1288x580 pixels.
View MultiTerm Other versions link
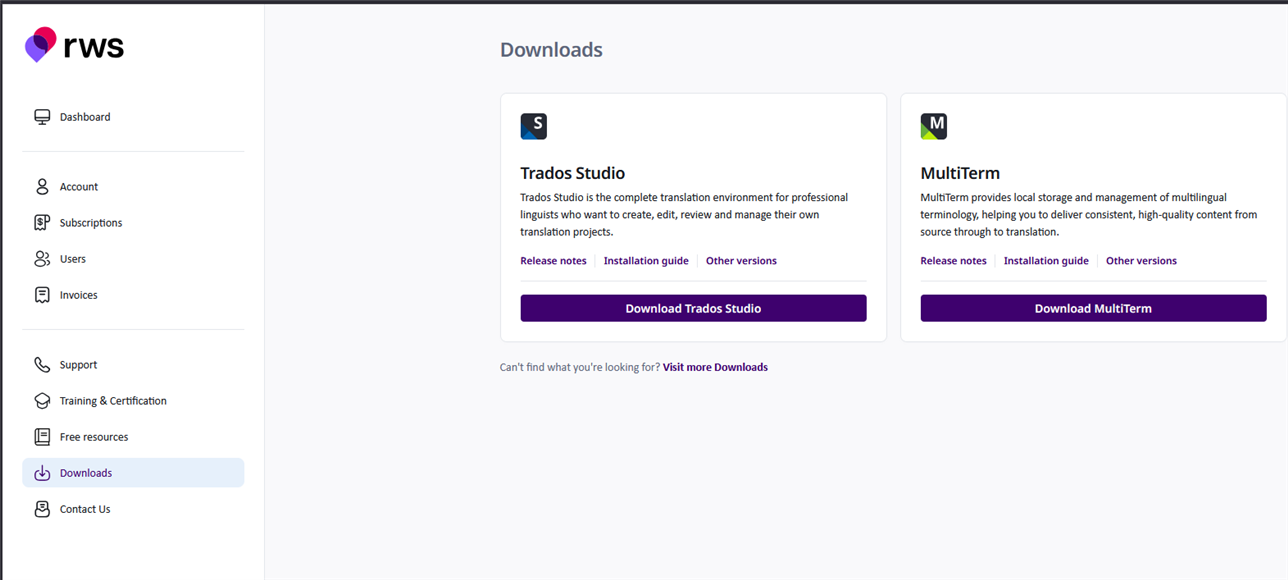[1141, 261]
